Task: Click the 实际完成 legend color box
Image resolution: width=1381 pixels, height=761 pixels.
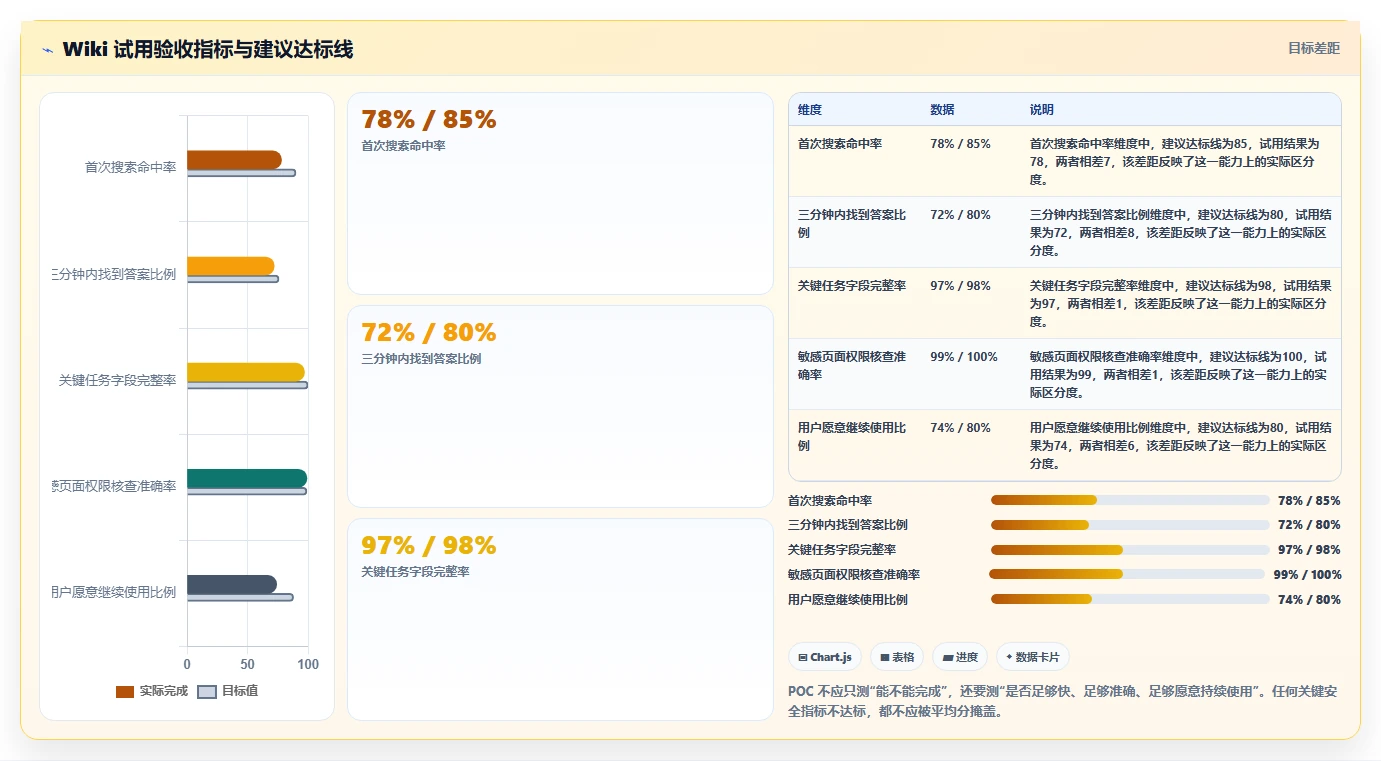Action: pyautogui.click(x=125, y=692)
